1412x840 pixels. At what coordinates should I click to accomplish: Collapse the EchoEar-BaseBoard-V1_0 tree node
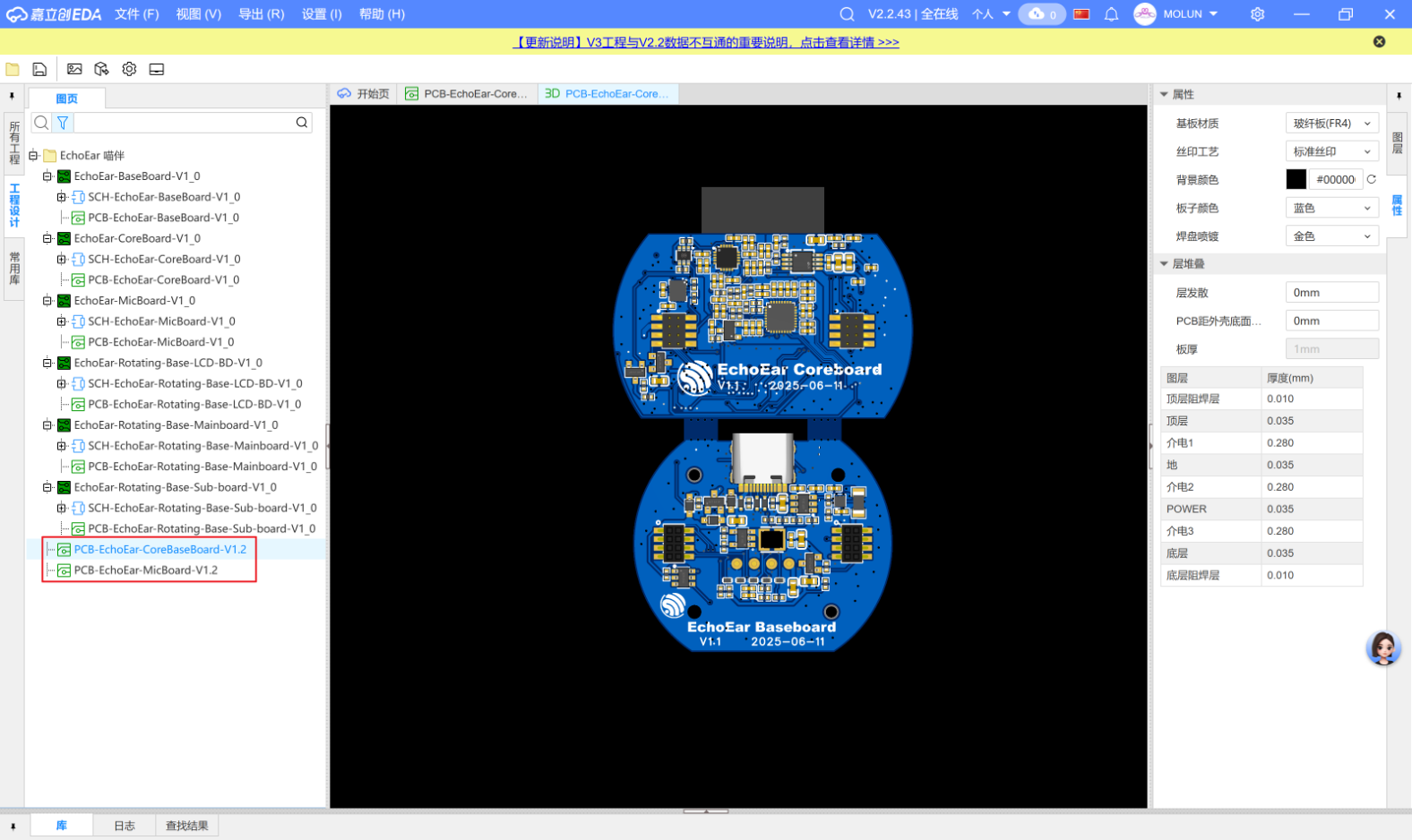pyautogui.click(x=47, y=176)
